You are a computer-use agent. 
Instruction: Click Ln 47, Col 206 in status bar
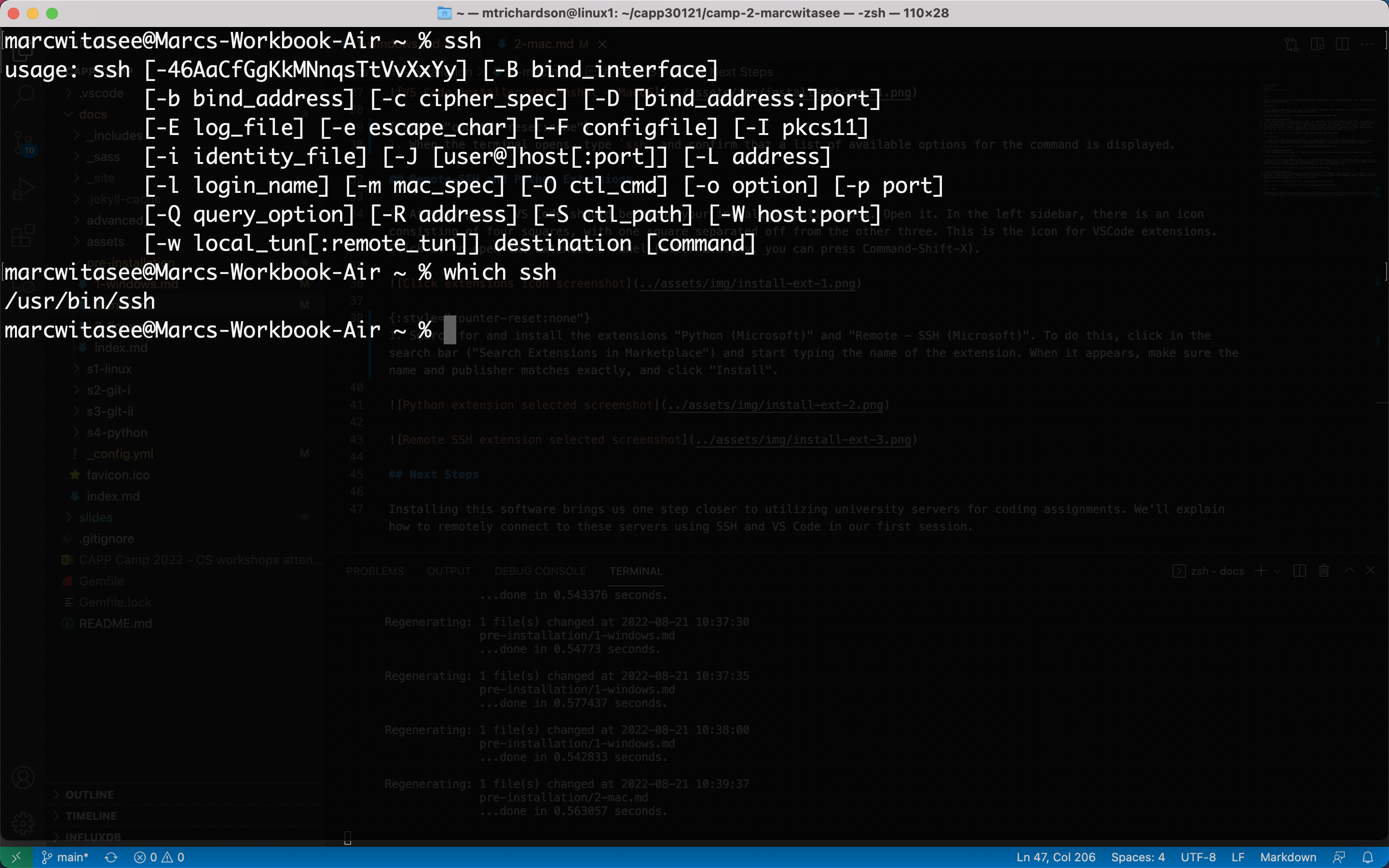click(x=1056, y=857)
